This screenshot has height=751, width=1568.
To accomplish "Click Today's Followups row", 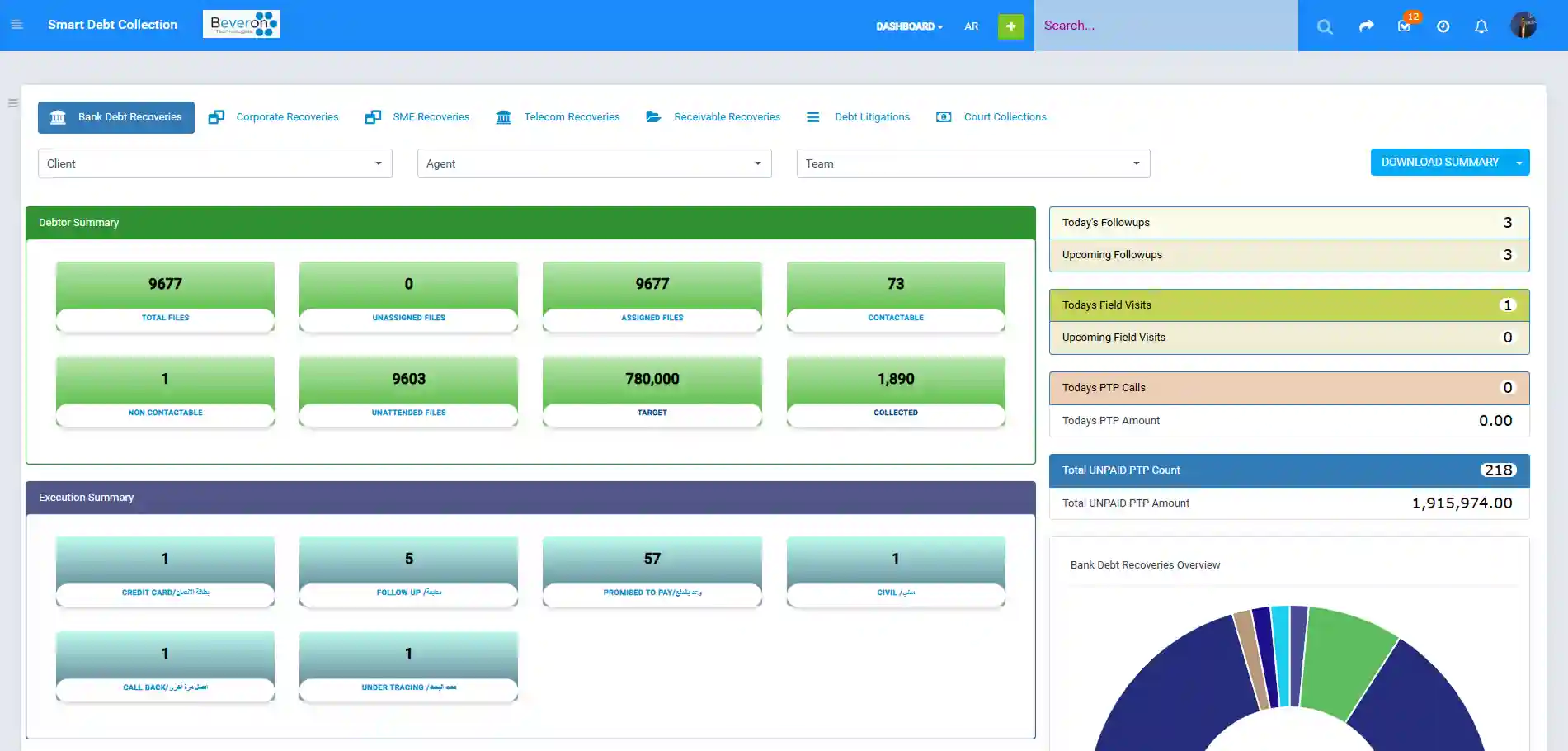I will (1289, 223).
